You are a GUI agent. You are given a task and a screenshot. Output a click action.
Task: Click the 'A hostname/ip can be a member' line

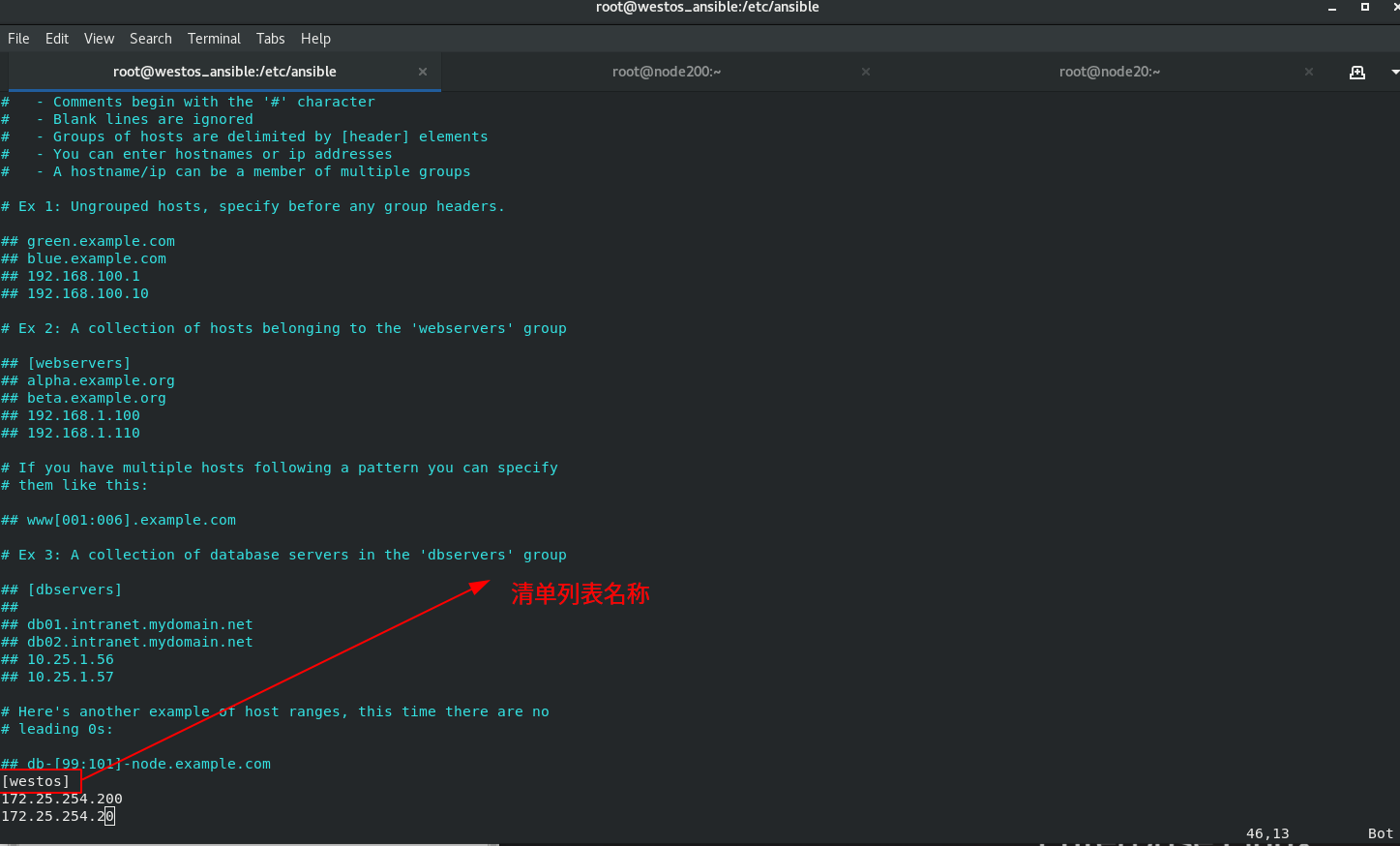click(236, 171)
